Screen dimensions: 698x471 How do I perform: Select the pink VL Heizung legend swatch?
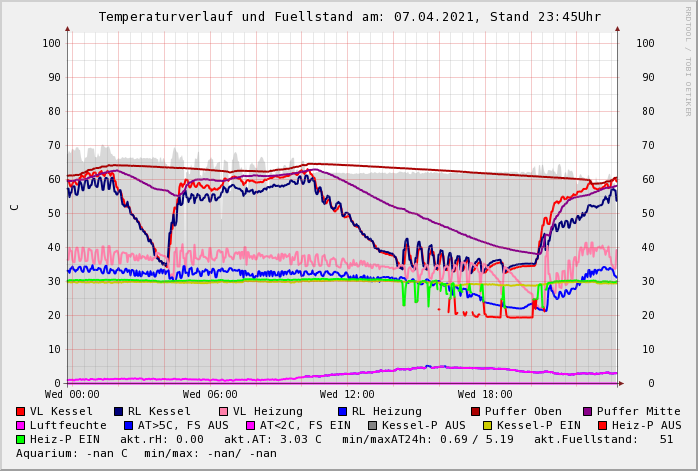[x=224, y=411]
